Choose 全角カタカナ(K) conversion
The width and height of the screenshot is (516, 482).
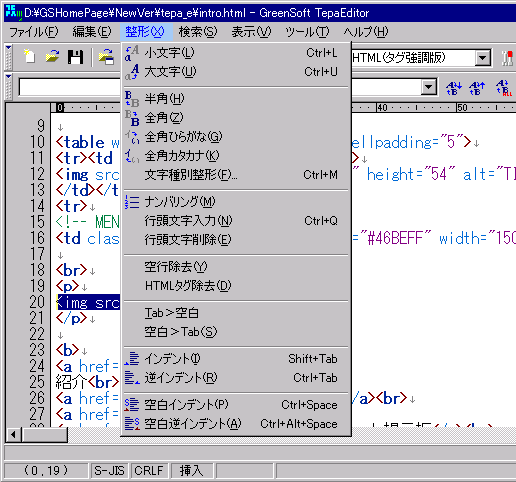236,156
